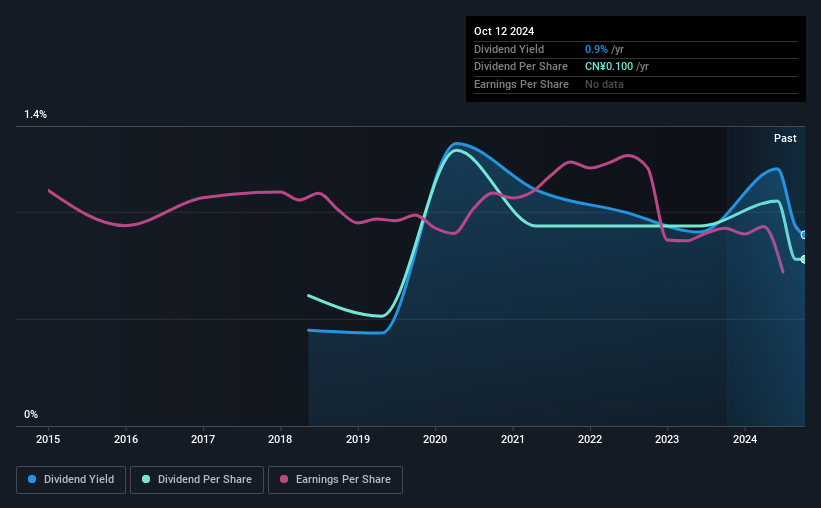
Task: Click the 0% y-axis label
Action: click(31, 414)
